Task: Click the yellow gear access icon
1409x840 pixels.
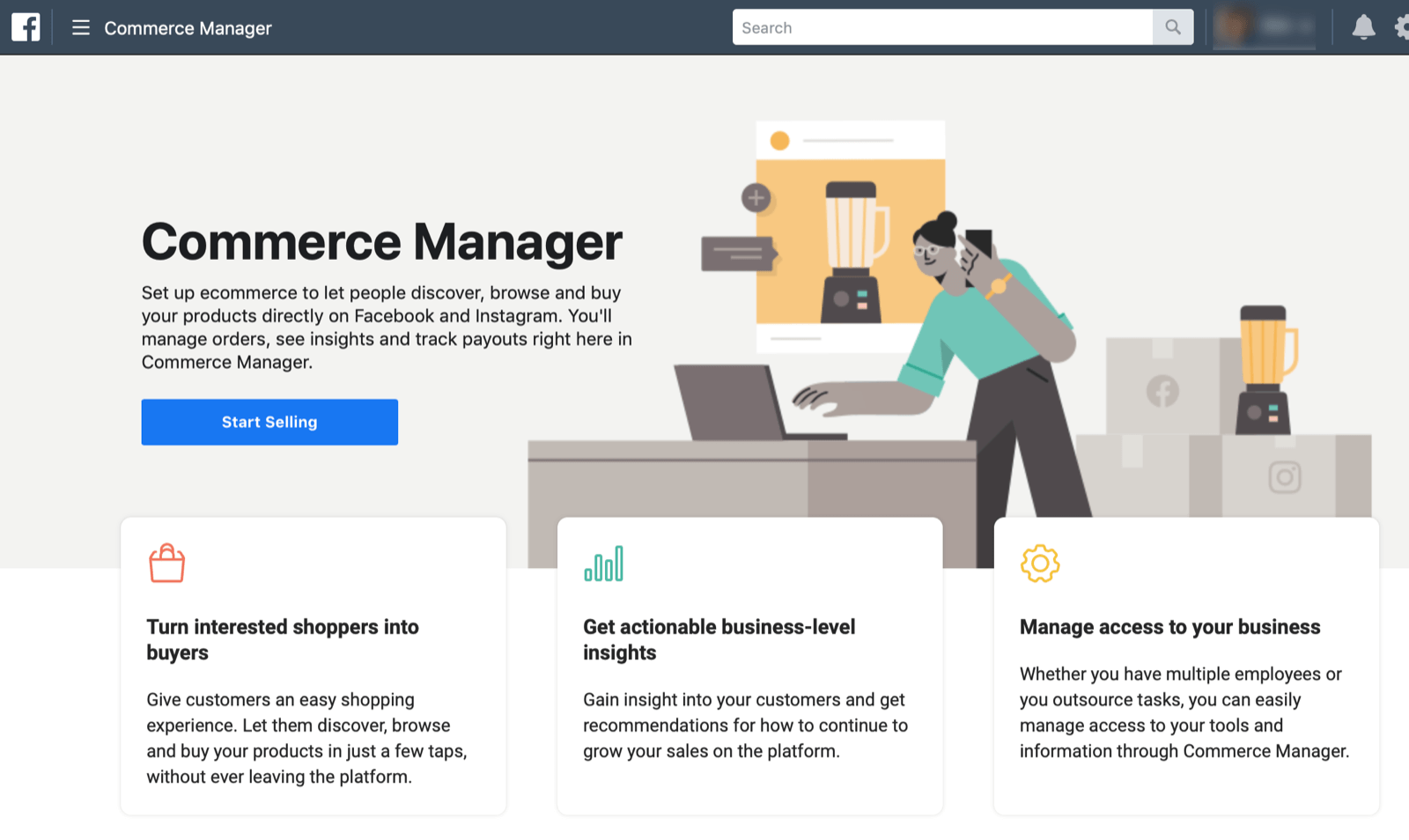Action: pos(1040,564)
